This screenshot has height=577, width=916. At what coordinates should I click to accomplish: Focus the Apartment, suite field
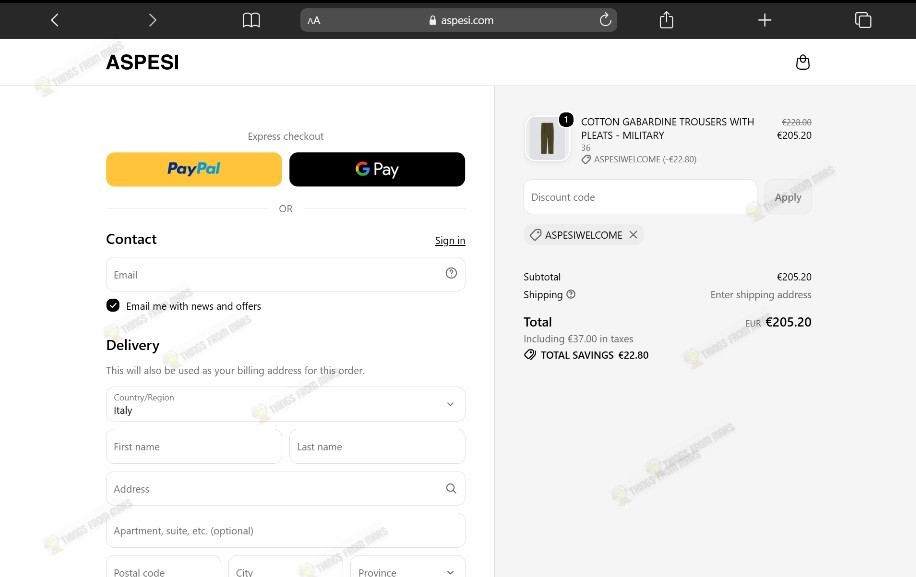click(286, 531)
